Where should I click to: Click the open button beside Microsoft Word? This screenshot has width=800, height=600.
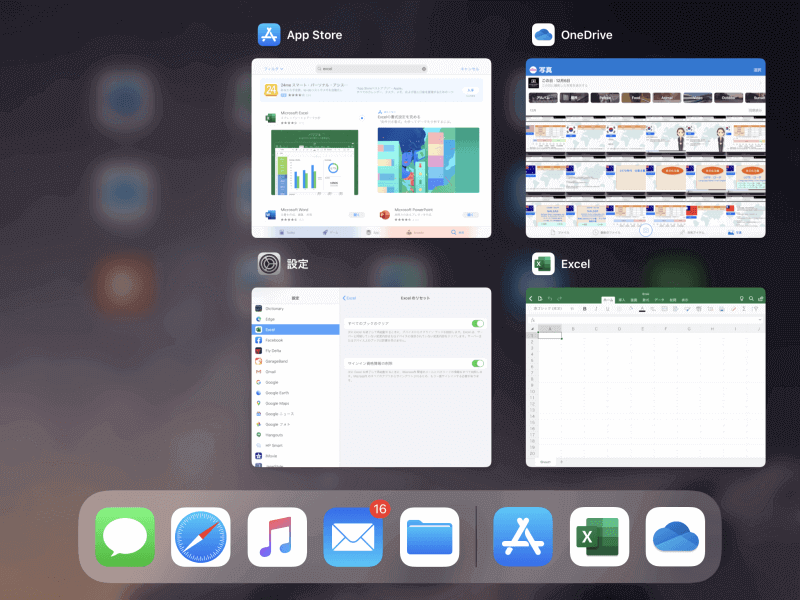pos(356,215)
